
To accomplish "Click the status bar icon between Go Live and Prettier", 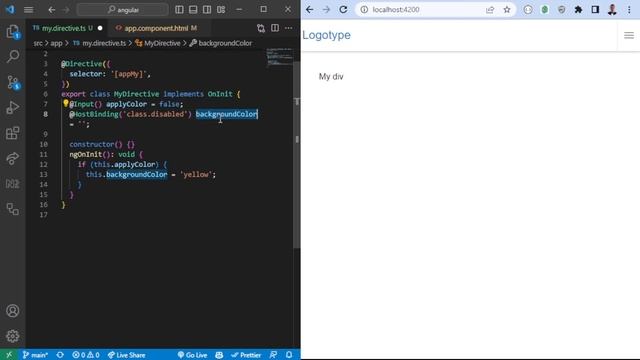I will [219, 355].
